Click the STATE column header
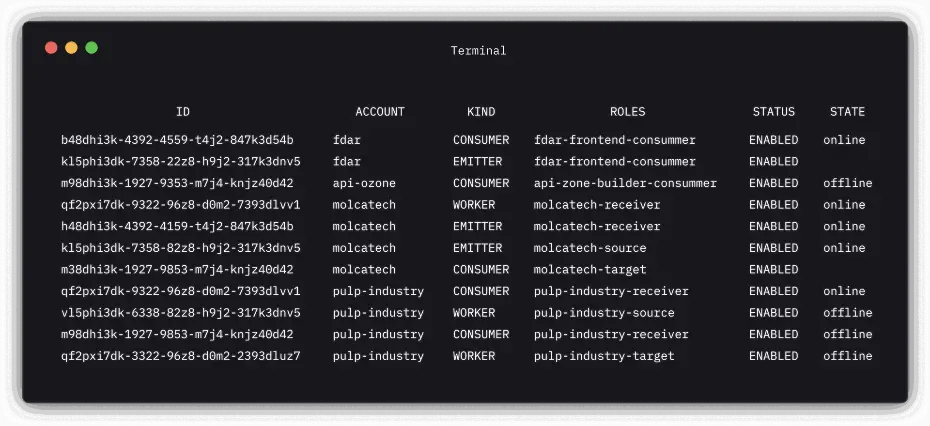This screenshot has width=930, height=426. (847, 112)
